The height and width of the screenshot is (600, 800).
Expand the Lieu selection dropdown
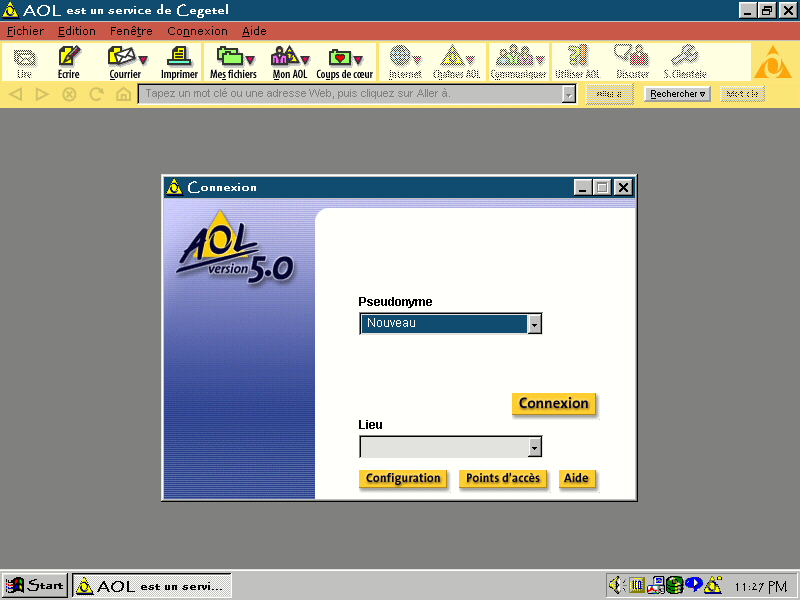(x=535, y=446)
